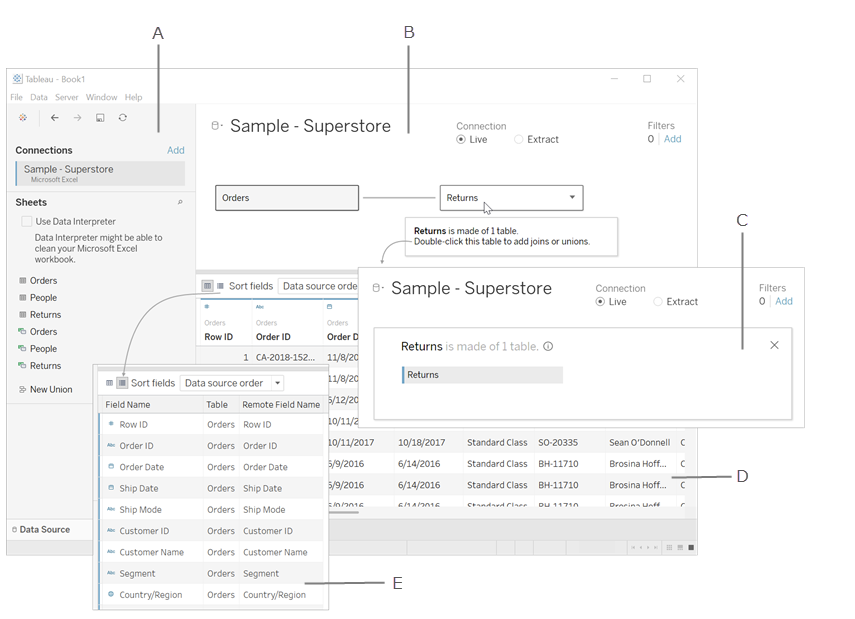This screenshot has height=619, width=855.
Task: Select Extract connection in main window
Action: pos(518,139)
